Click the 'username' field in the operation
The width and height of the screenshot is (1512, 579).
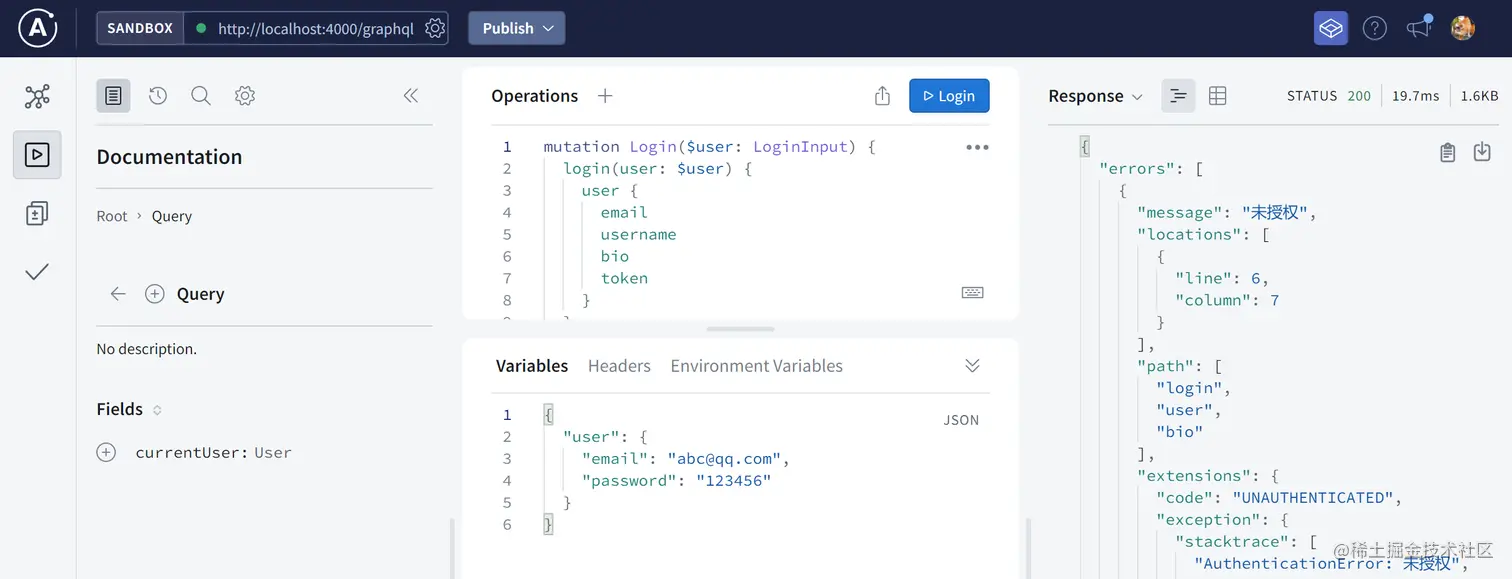[638, 235]
